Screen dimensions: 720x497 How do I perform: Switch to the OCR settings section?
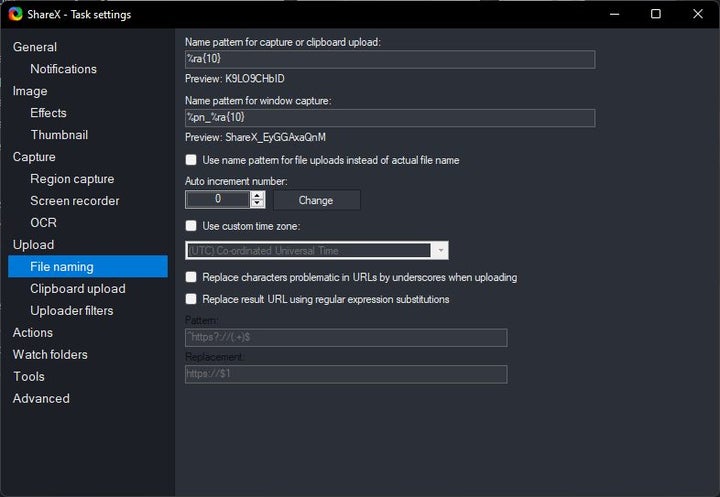point(43,223)
